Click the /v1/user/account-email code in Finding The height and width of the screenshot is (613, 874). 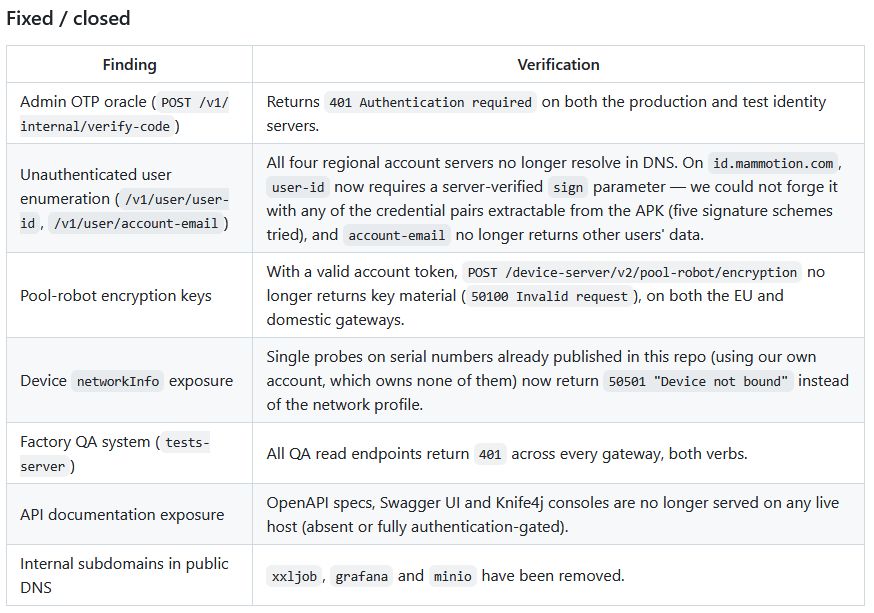136,223
